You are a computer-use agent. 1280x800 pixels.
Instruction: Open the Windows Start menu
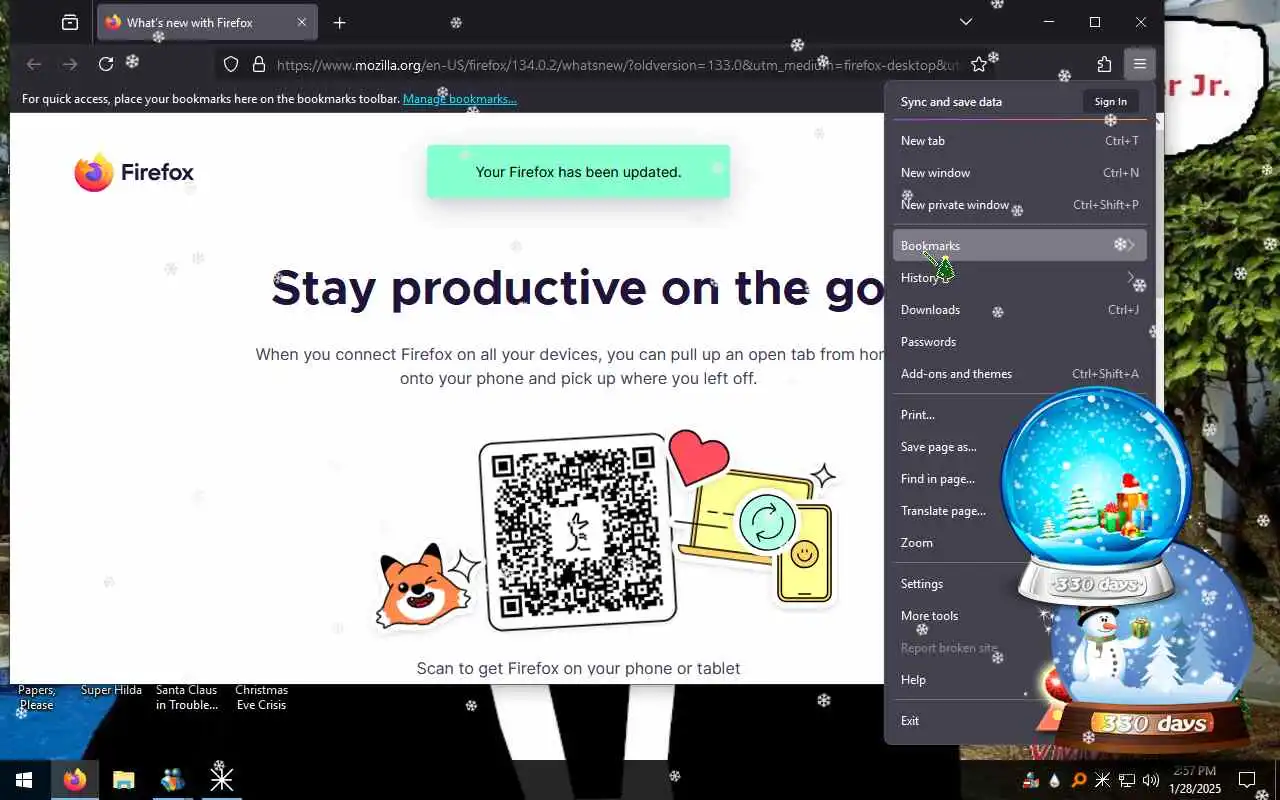click(x=24, y=780)
